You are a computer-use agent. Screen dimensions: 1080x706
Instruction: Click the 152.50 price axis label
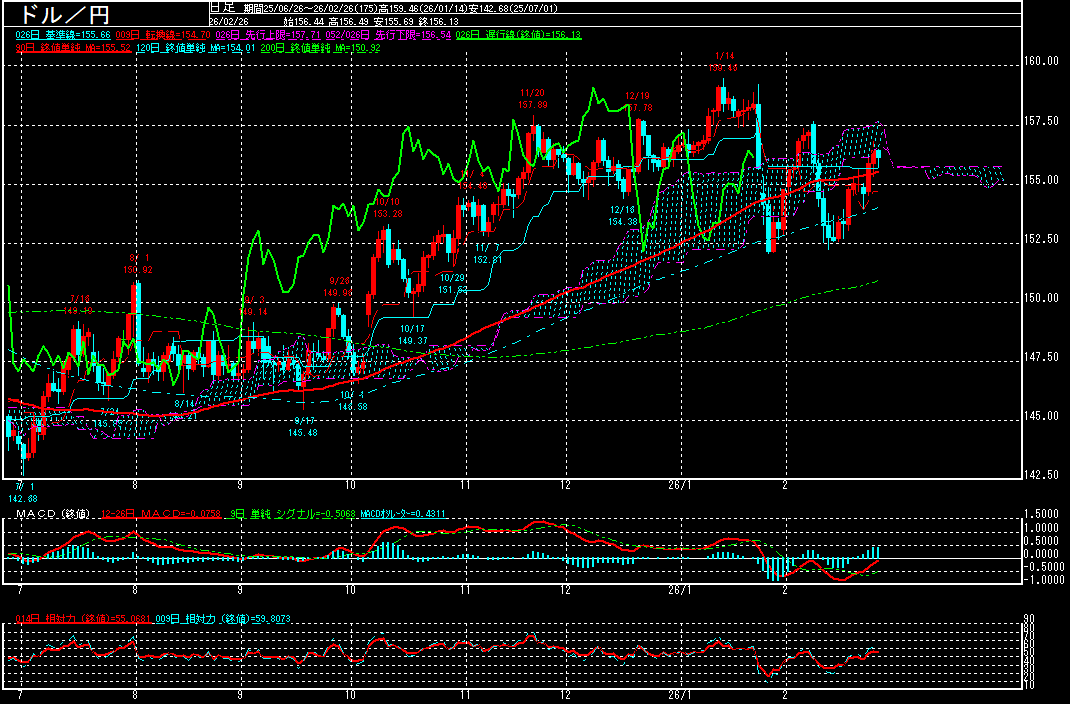pyautogui.click(x=1041, y=239)
